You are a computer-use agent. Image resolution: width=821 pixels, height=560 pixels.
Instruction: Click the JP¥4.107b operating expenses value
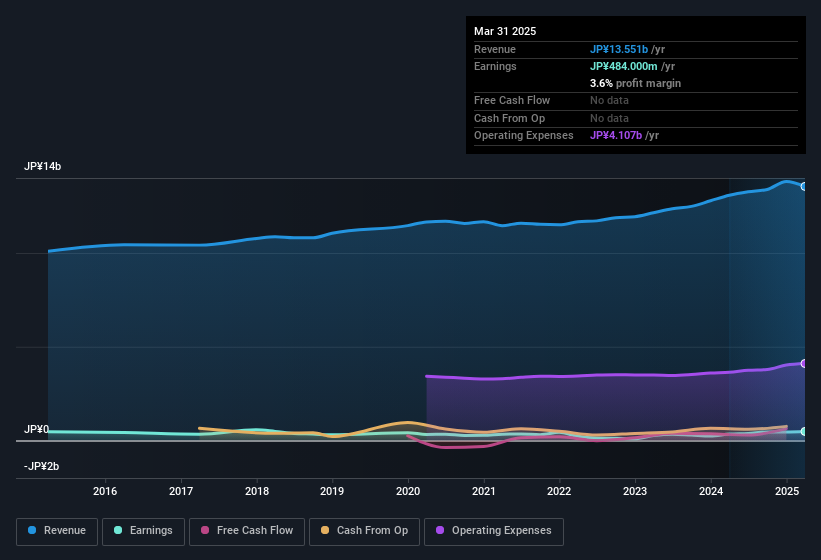pyautogui.click(x=616, y=135)
